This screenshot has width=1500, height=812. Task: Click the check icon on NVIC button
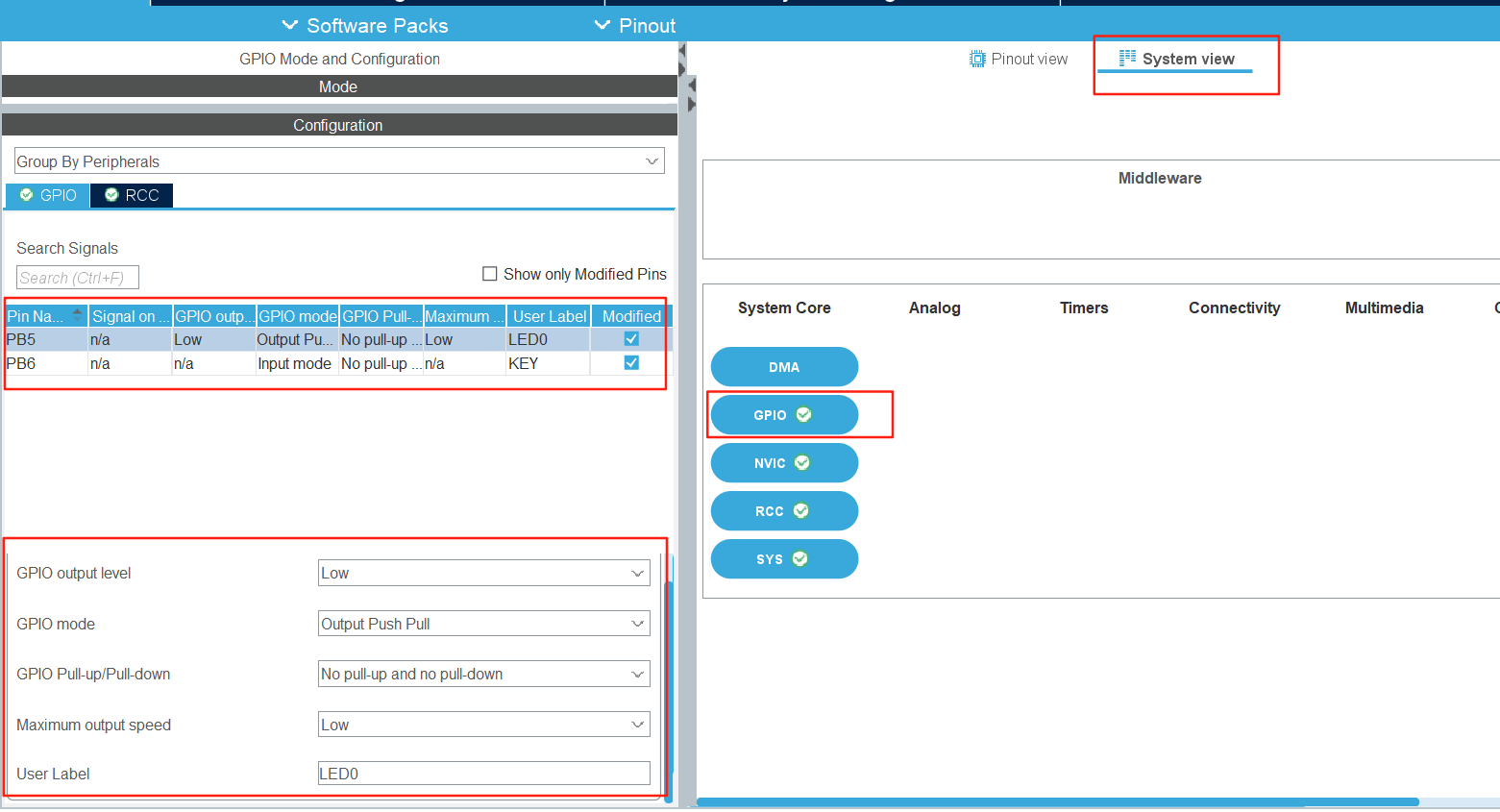click(802, 463)
